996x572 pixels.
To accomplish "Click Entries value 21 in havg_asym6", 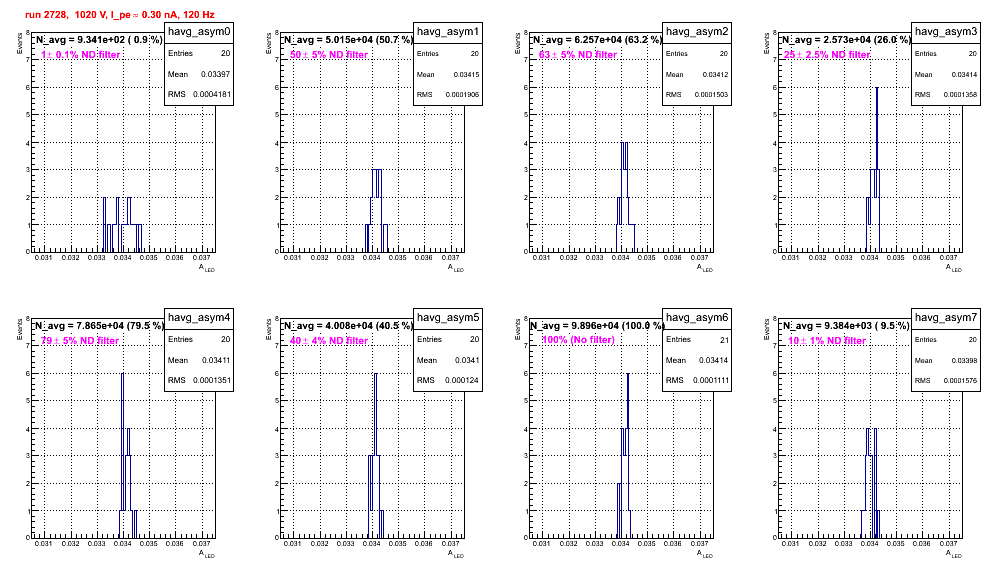I will pyautogui.click(x=724, y=340).
